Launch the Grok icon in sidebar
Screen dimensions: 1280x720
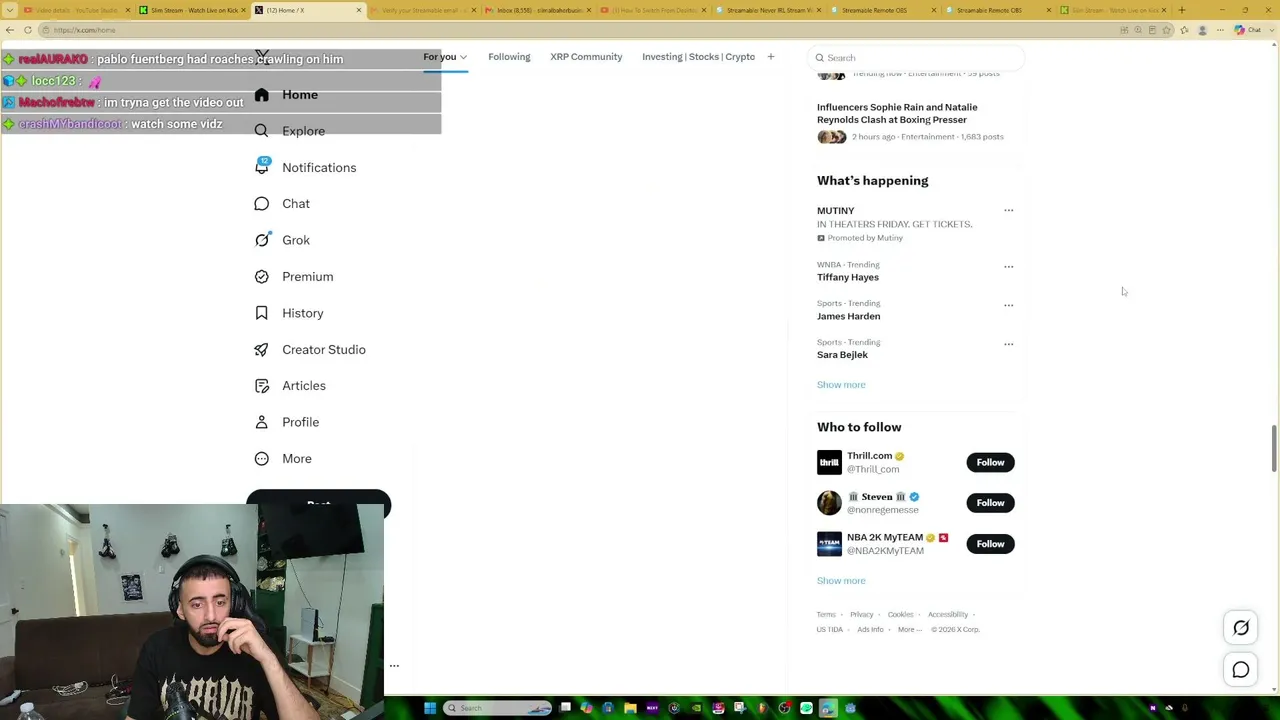click(x=262, y=240)
